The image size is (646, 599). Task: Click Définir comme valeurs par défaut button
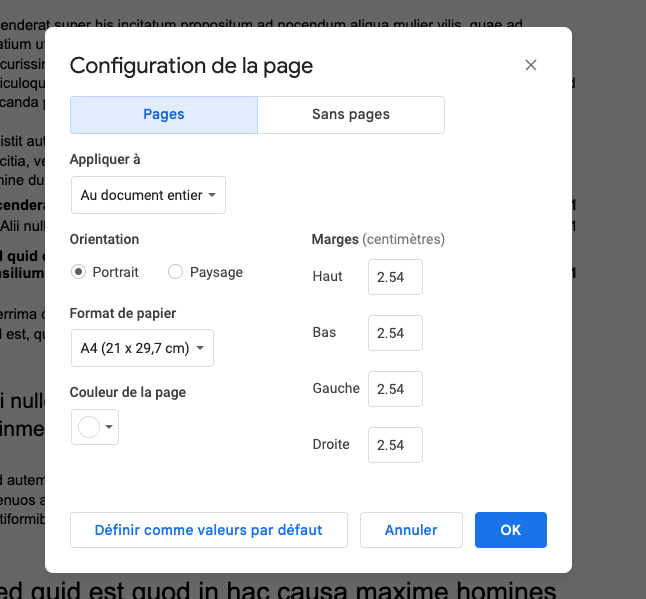click(209, 530)
